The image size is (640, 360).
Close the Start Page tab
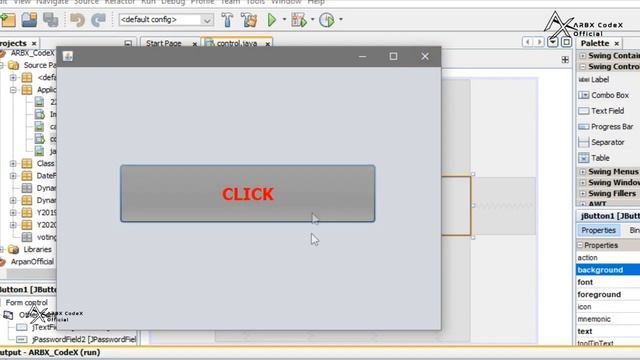coord(195,44)
